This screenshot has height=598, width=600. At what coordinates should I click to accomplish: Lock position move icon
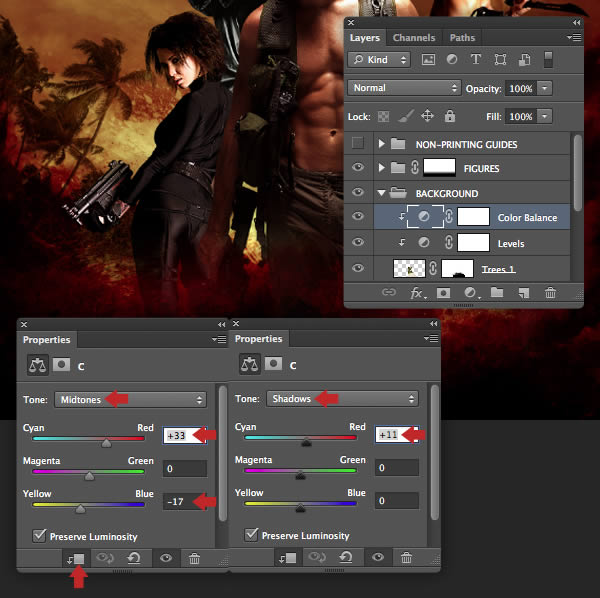427,116
